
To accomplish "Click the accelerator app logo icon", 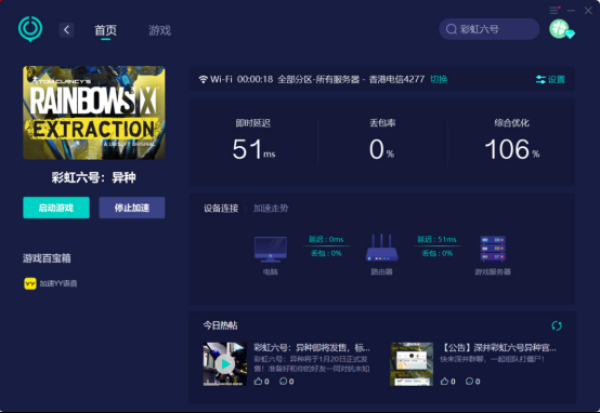I will click(30, 29).
